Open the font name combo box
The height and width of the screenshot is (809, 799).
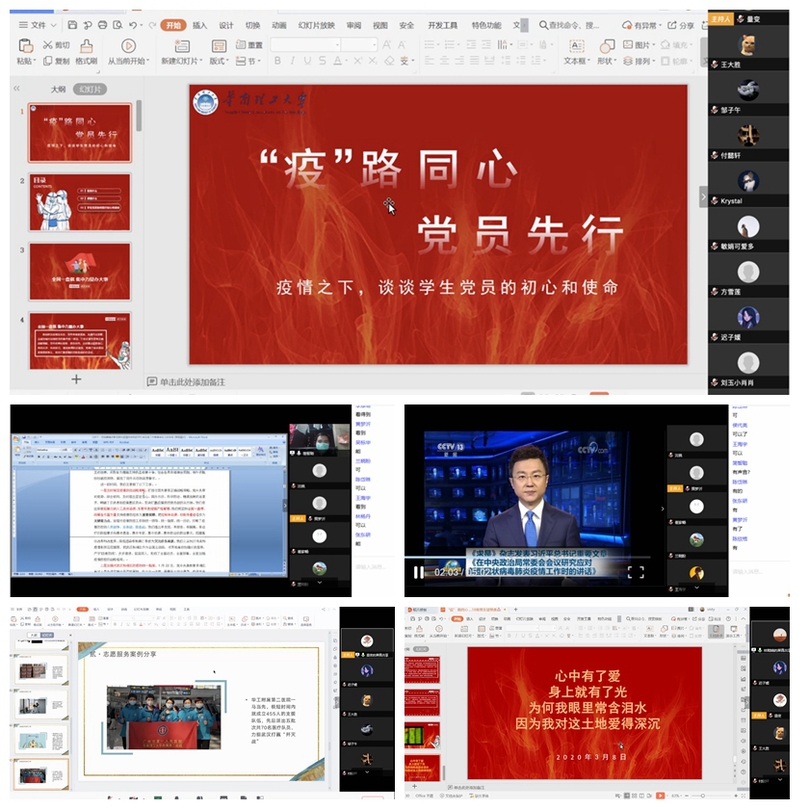pos(303,45)
